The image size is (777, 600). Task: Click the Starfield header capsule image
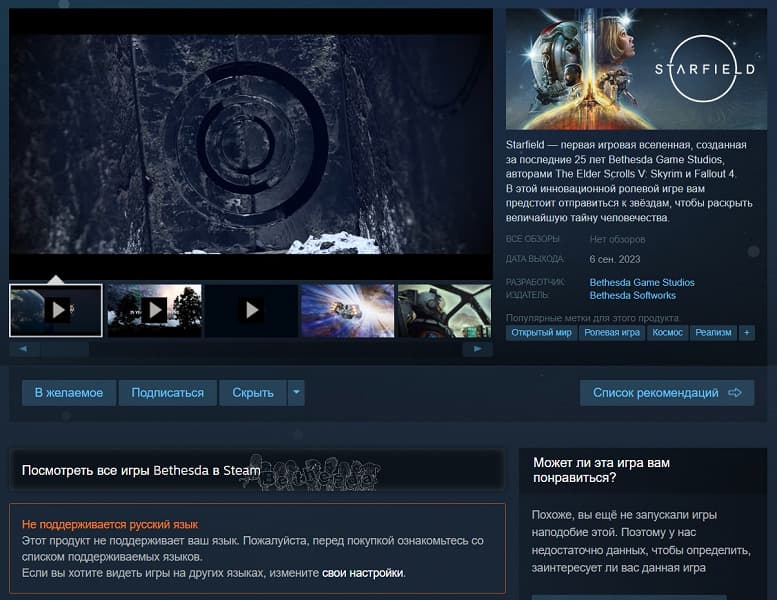636,69
